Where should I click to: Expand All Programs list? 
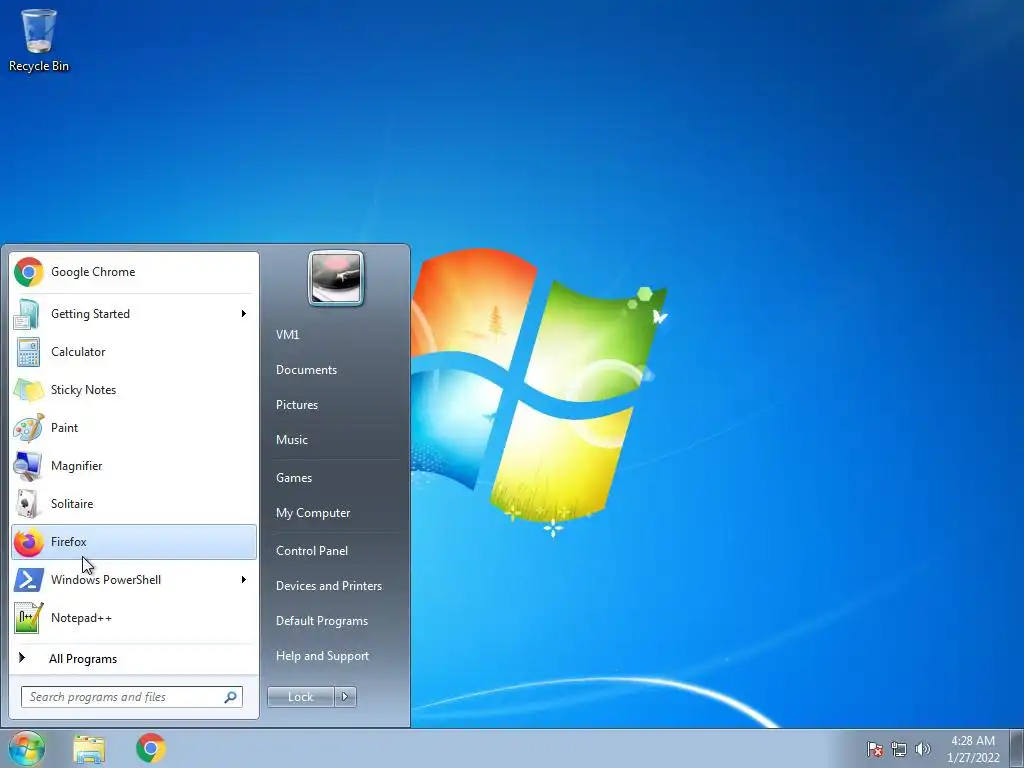click(134, 659)
